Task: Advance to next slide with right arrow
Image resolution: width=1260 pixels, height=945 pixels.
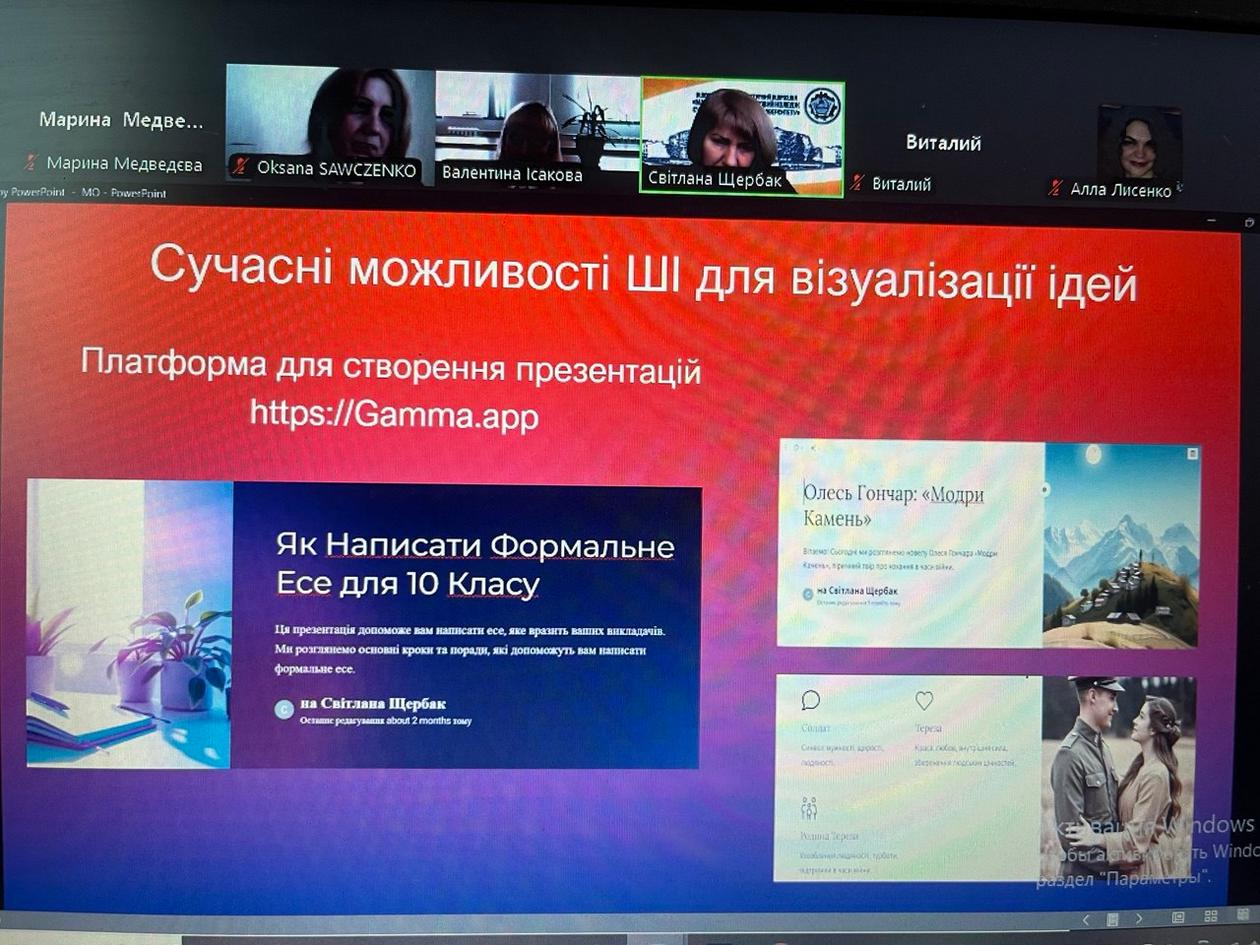Action: coord(1138,918)
